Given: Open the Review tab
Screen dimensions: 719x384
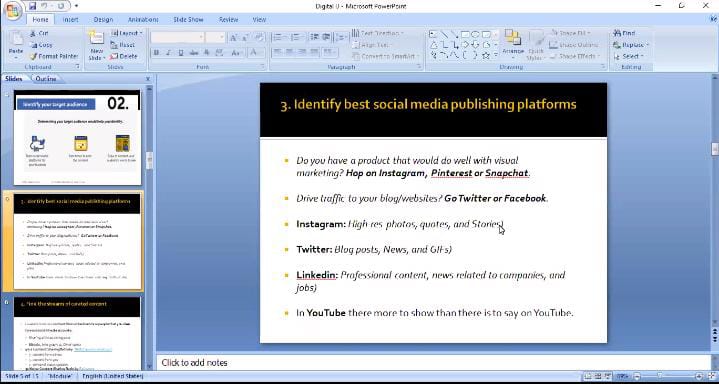Looking at the screenshot, I should tap(228, 20).
